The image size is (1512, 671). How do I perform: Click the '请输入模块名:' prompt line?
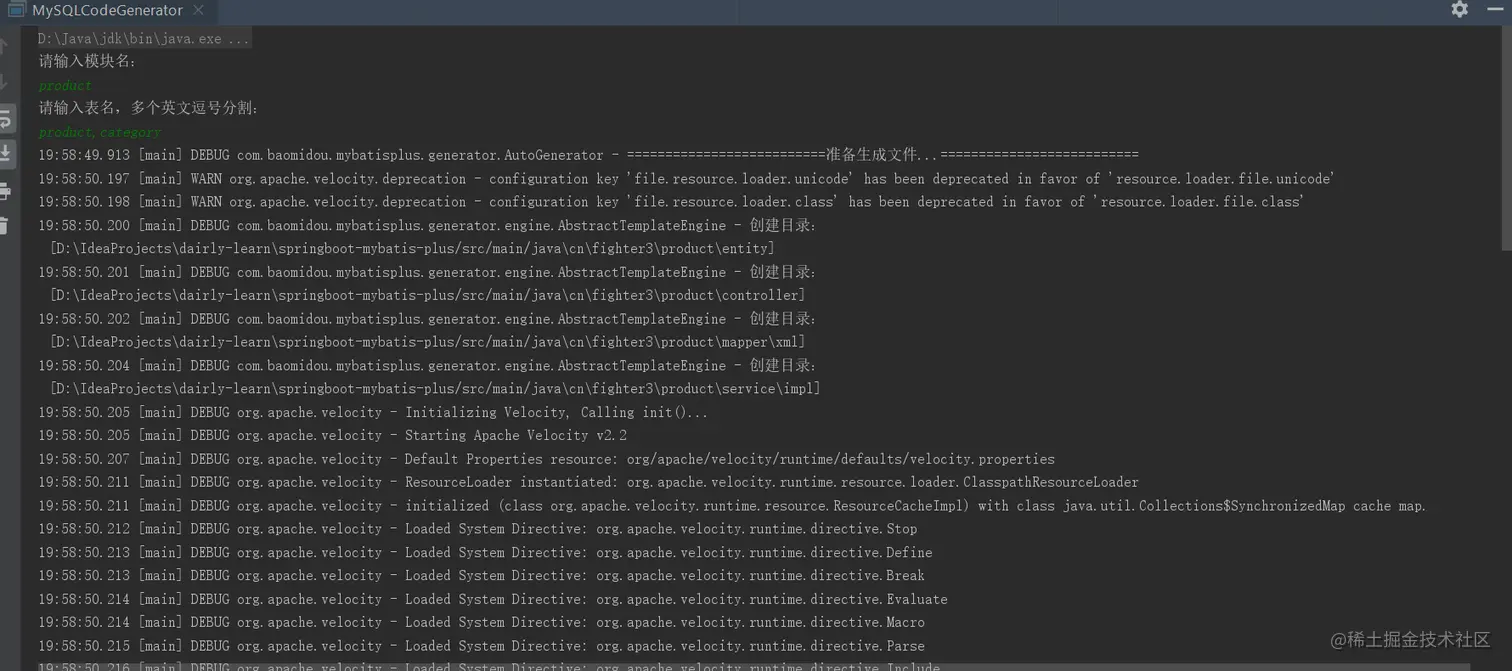[x=88, y=61]
